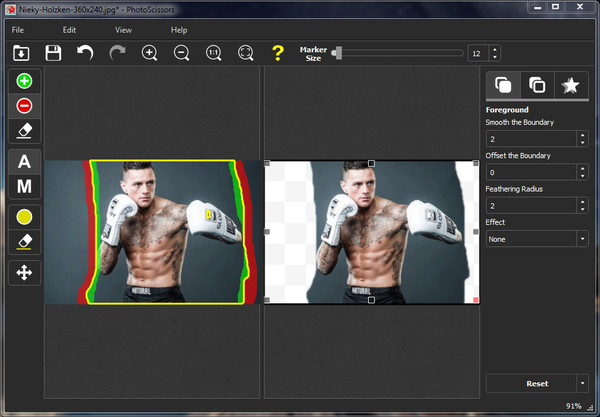Expand the Effect dropdown set to None
This screenshot has height=417, width=600.
tap(536, 239)
